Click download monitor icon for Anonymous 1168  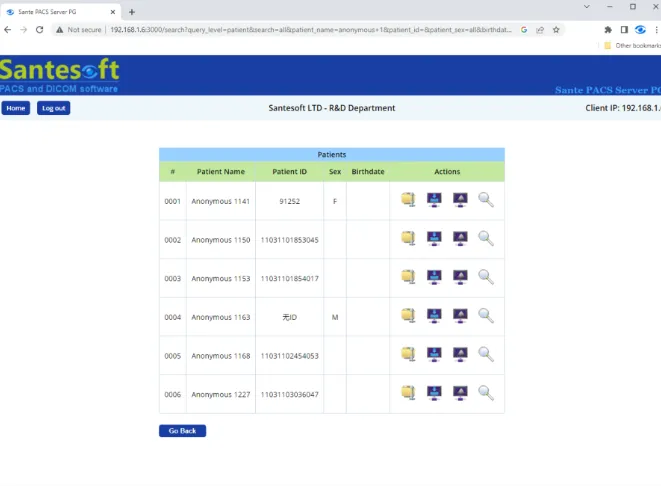434,354
